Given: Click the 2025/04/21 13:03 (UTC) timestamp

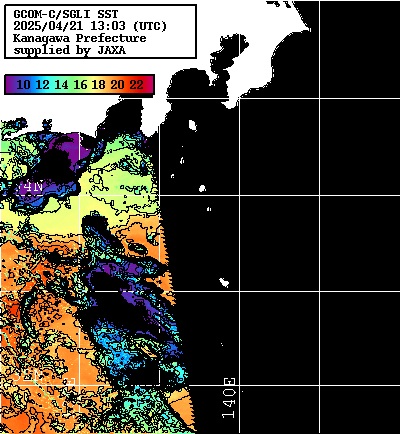Looking at the screenshot, I should [90, 26].
